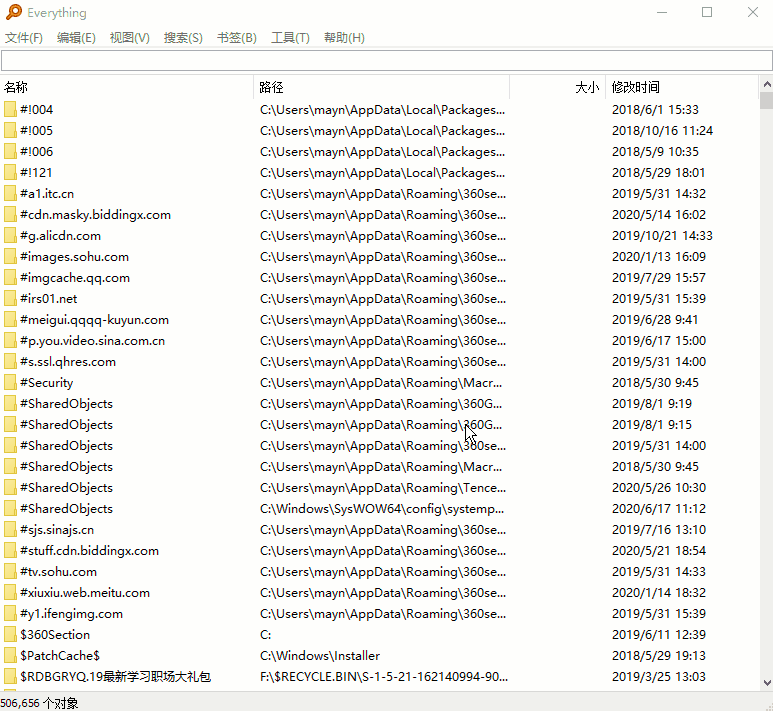Screen dimensions: 773x711
Task: Sort by the 名称 column header
Action: coord(127,87)
